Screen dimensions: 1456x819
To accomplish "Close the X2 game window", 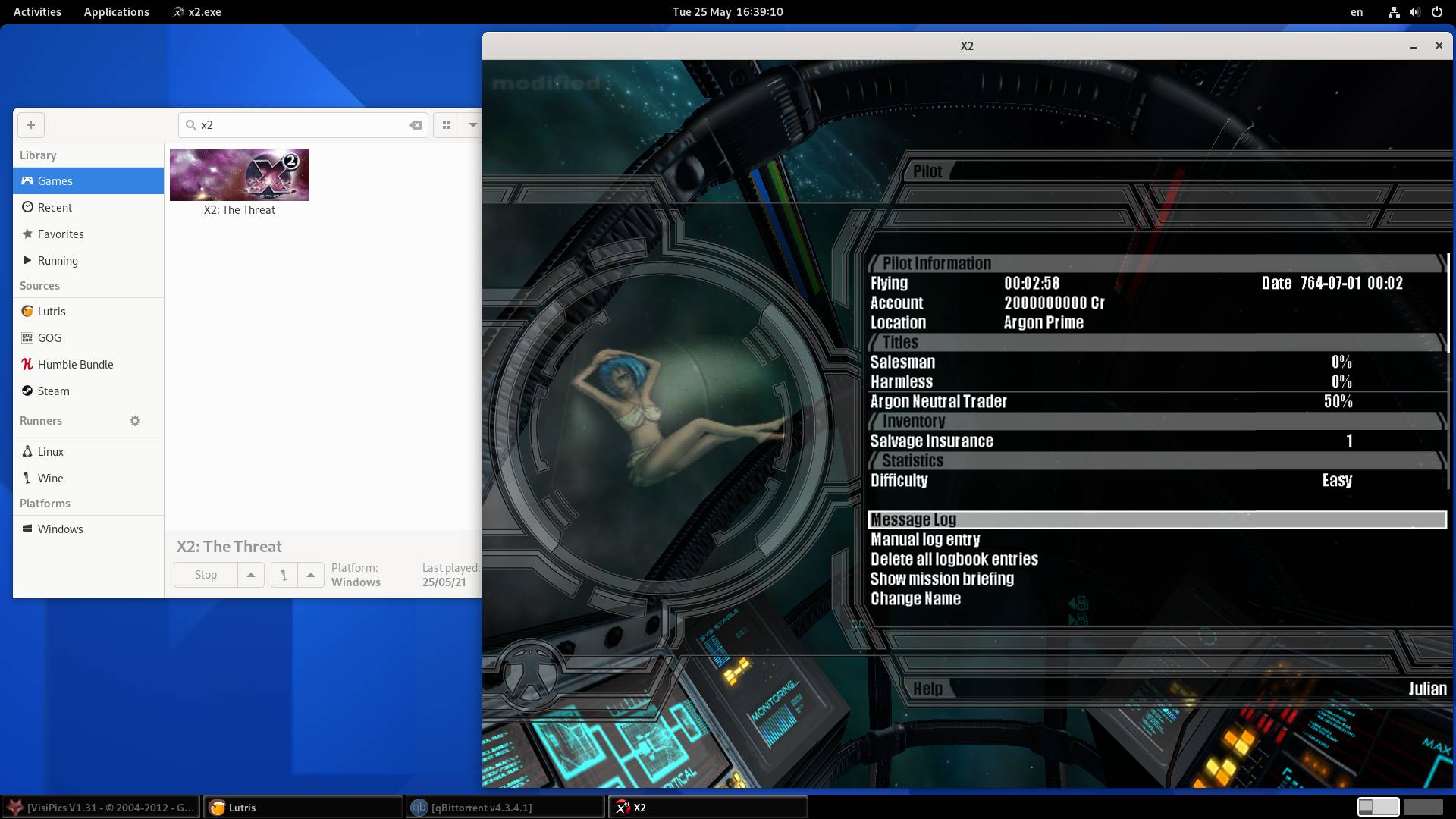I will tap(1439, 46).
